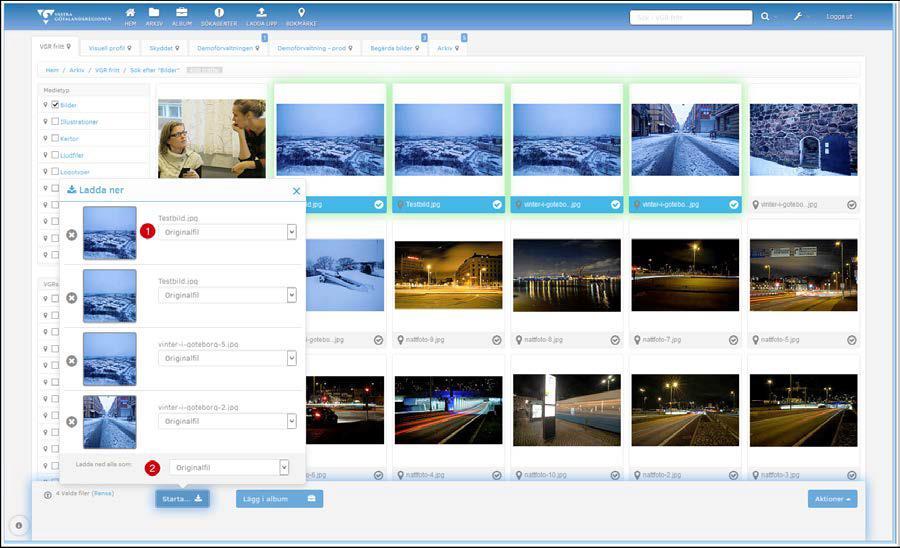Screen dimensions: 900x548
Task: Click the Rensa link
Action: click(x=103, y=493)
